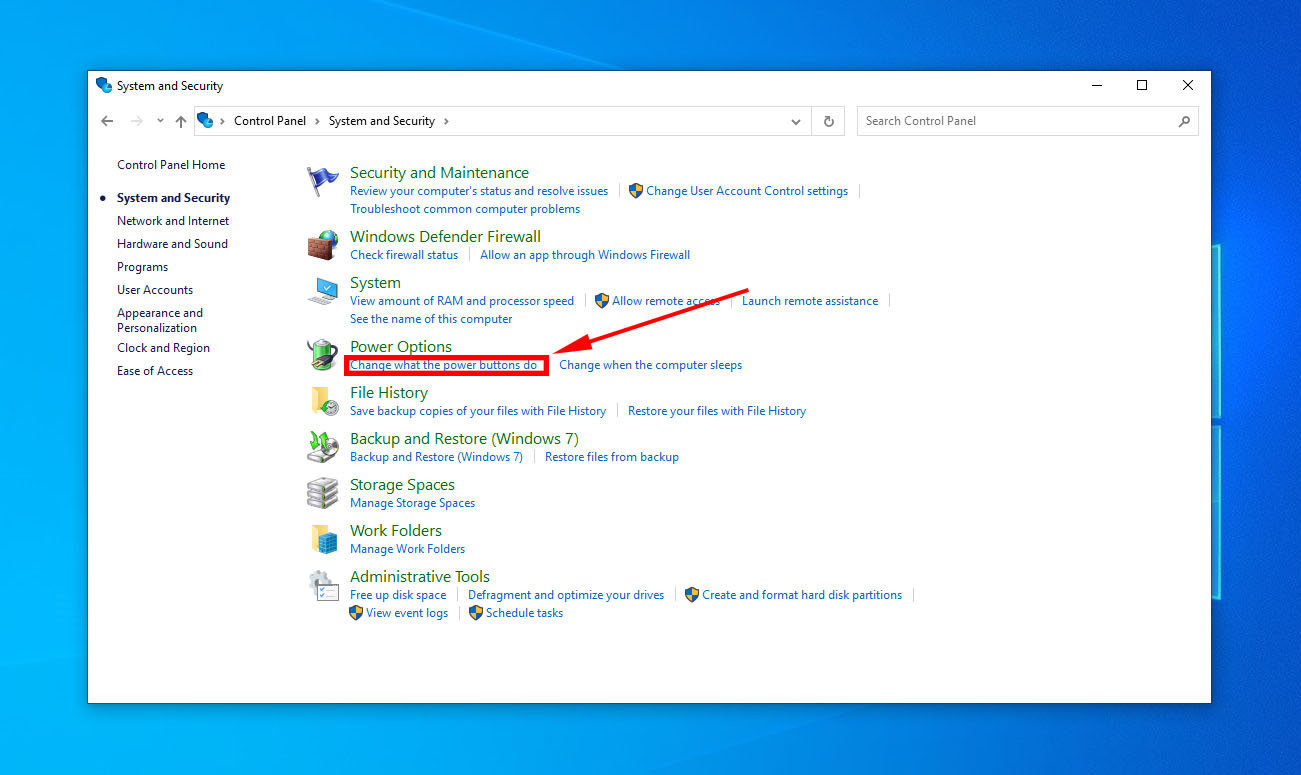Open Clock and Region category

(x=163, y=348)
